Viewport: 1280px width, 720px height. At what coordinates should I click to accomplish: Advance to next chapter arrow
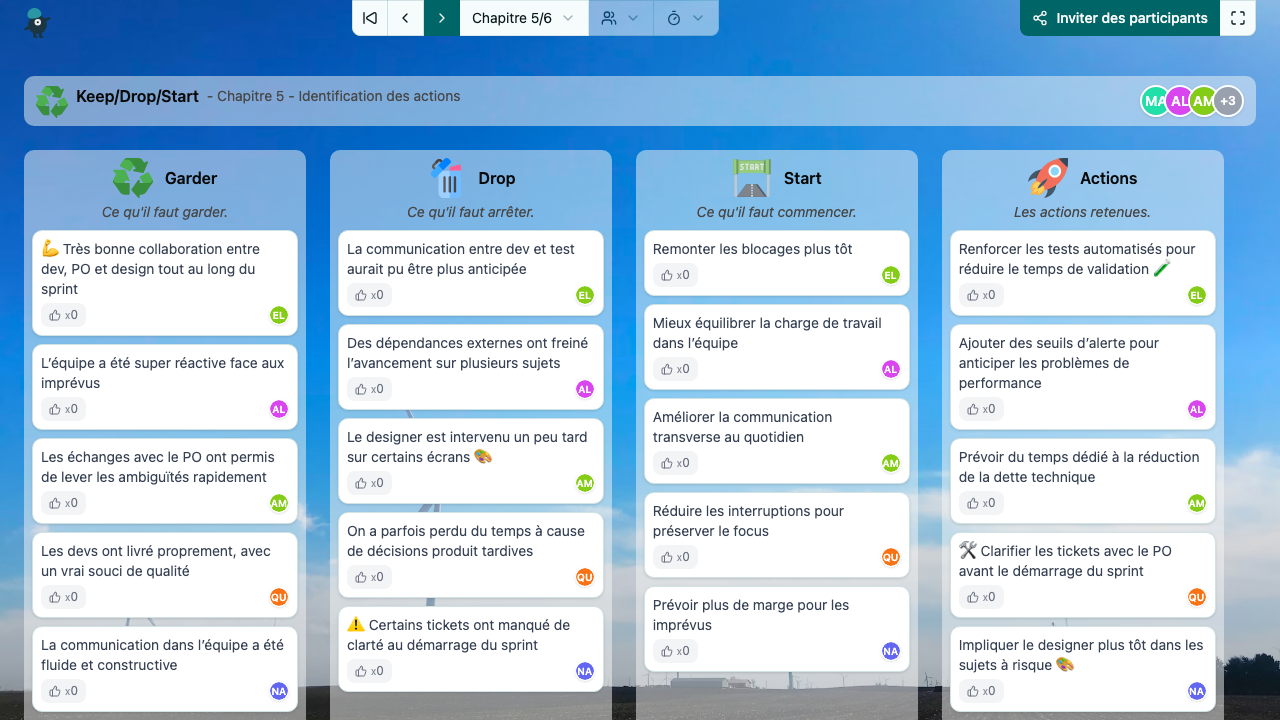tap(441, 18)
